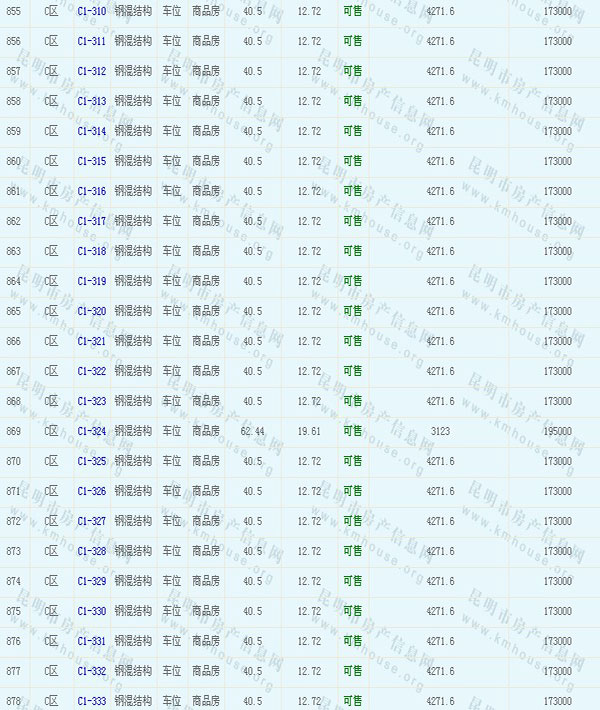This screenshot has height=710, width=600.
Task: Open the C1-317 unit link
Action: pyautogui.click(x=91, y=221)
